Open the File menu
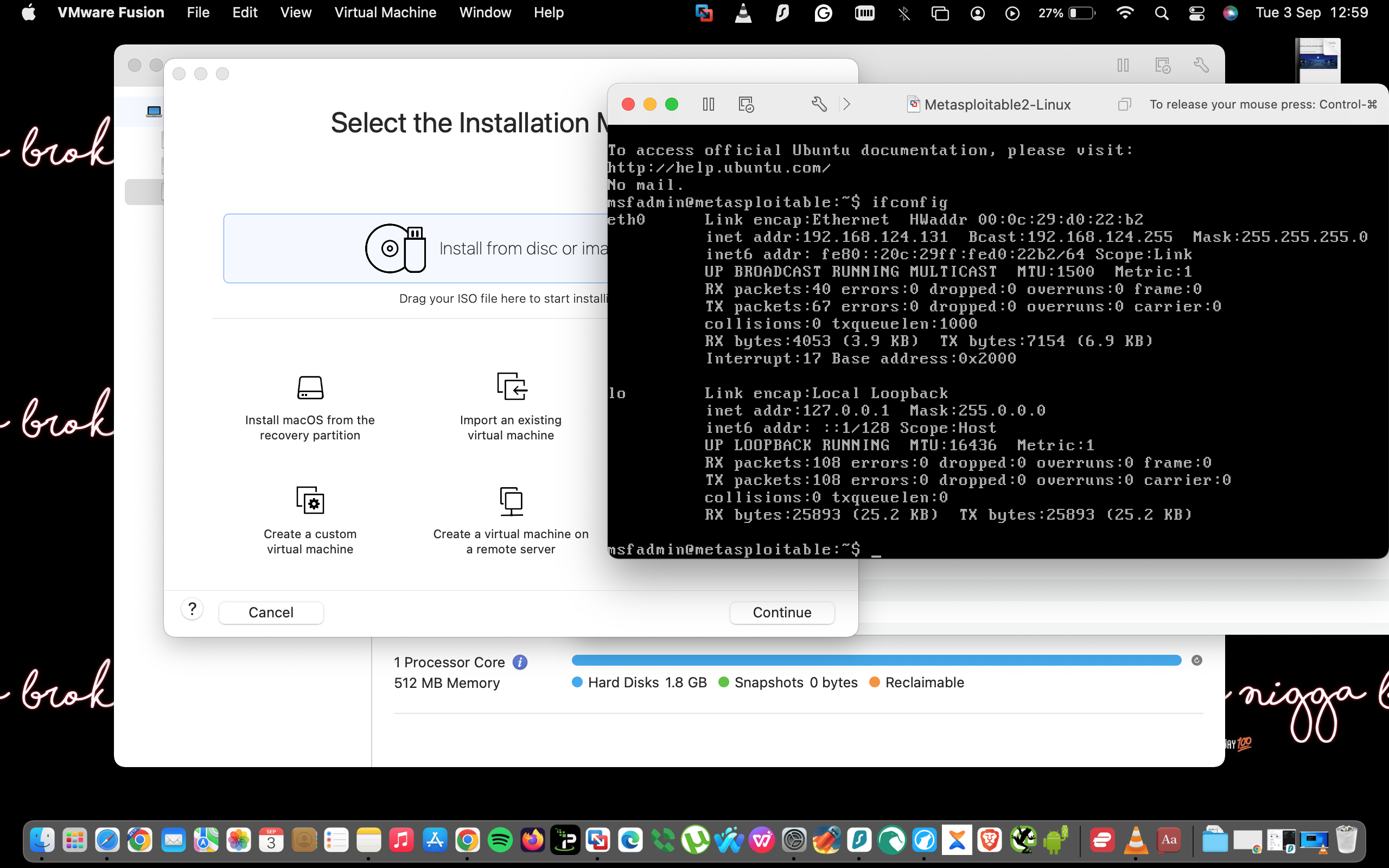This screenshot has height=868, width=1389. click(x=198, y=12)
